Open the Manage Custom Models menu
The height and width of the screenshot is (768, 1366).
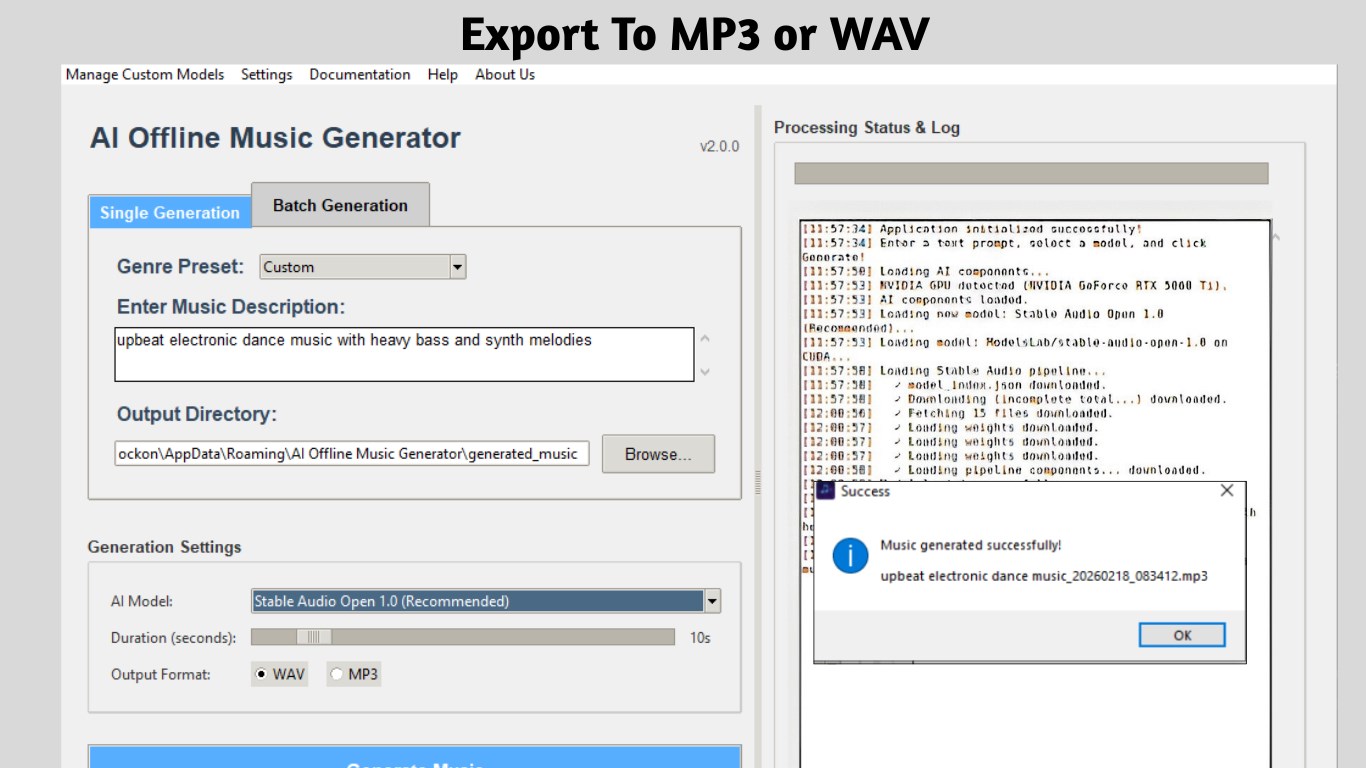click(144, 74)
